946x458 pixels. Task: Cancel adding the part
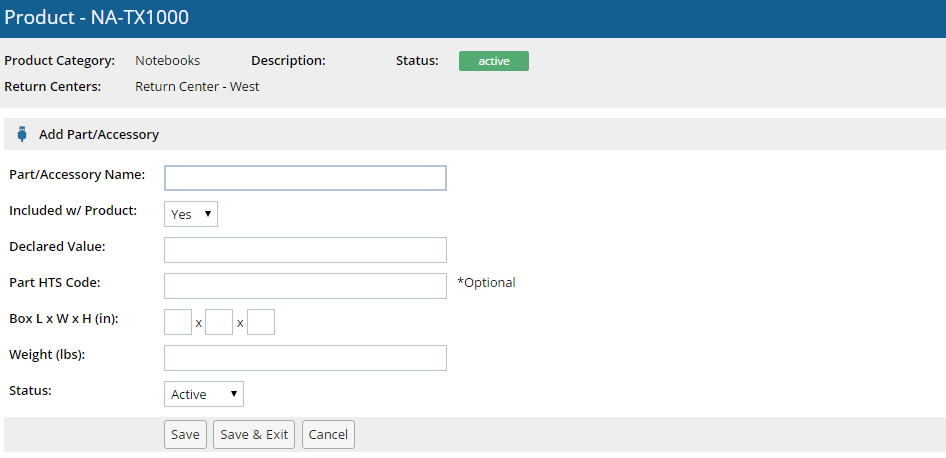pos(328,435)
